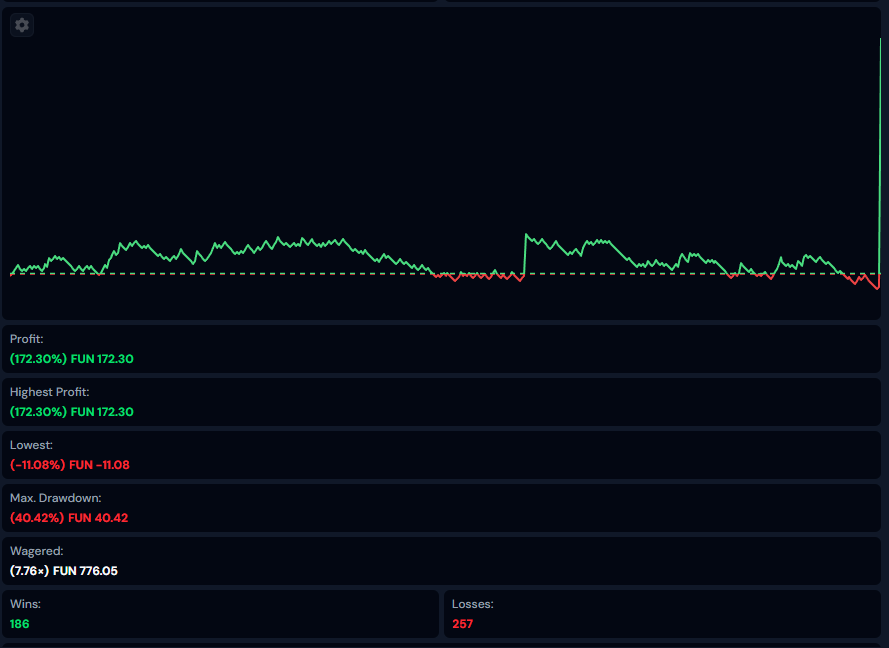
Task: Select the Max. Drawdown label
Action: (56, 498)
